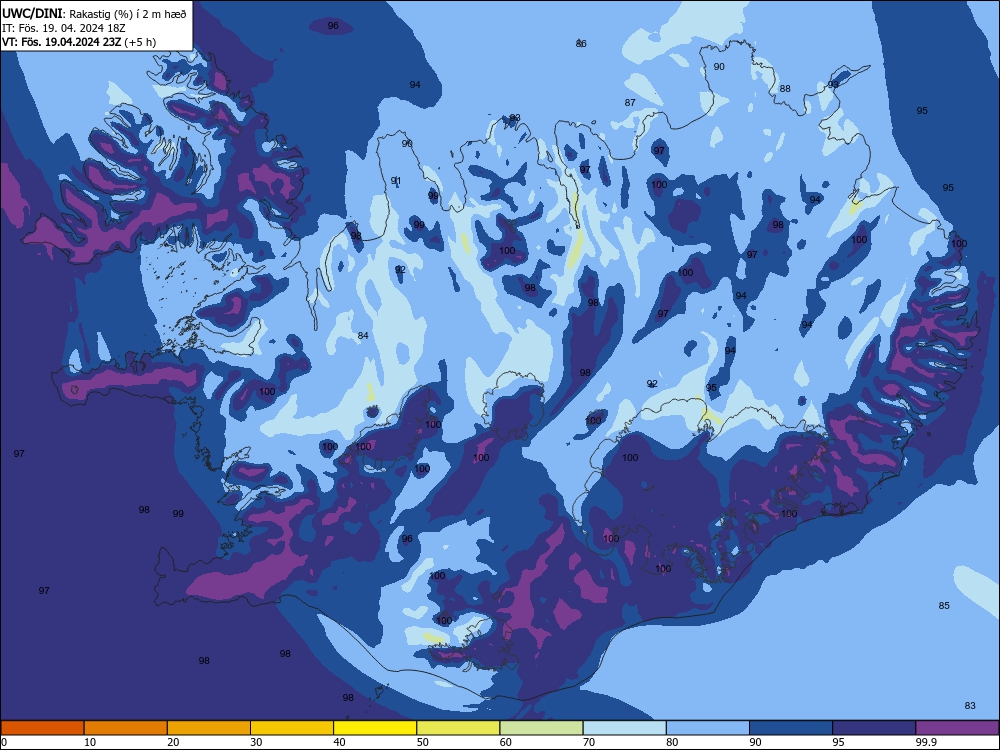Click the 20–30 amber legend swatch
The width and height of the screenshot is (1000, 750).
209,728
